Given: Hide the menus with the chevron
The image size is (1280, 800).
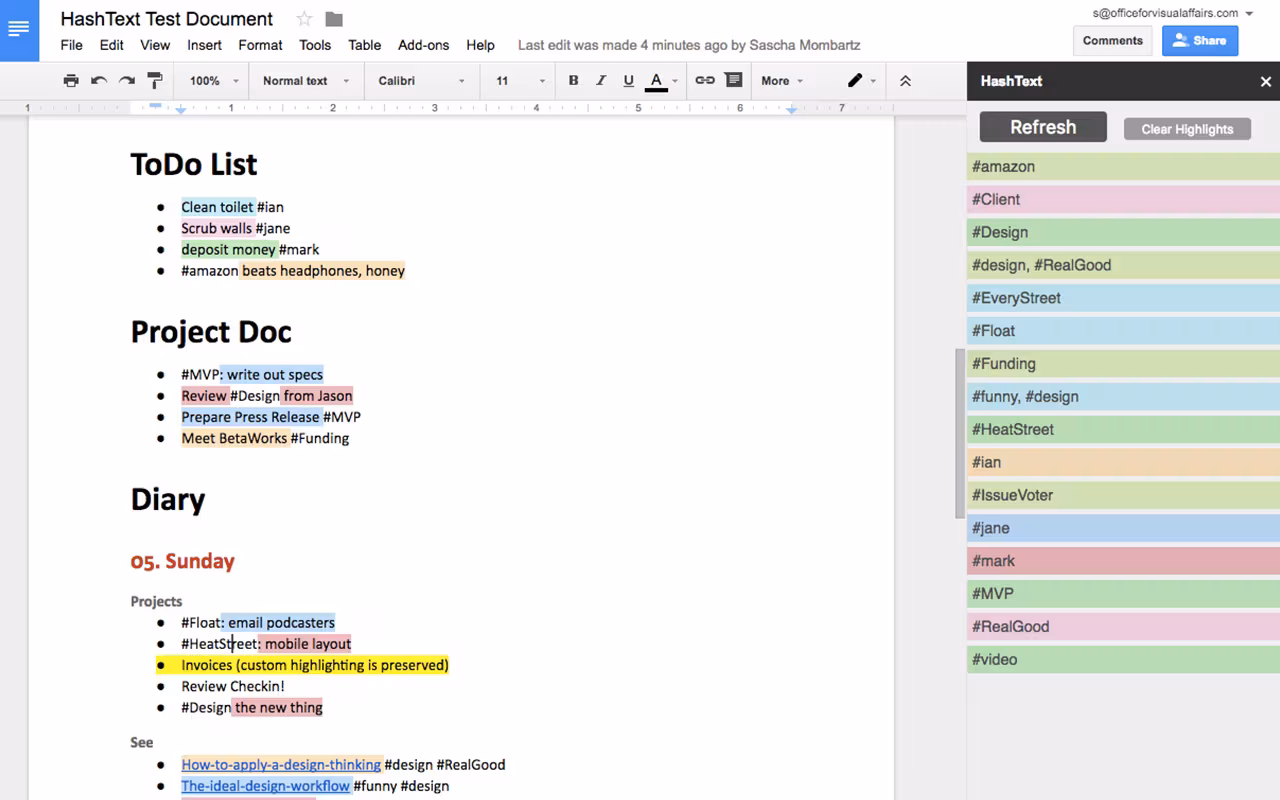Looking at the screenshot, I should [905, 81].
